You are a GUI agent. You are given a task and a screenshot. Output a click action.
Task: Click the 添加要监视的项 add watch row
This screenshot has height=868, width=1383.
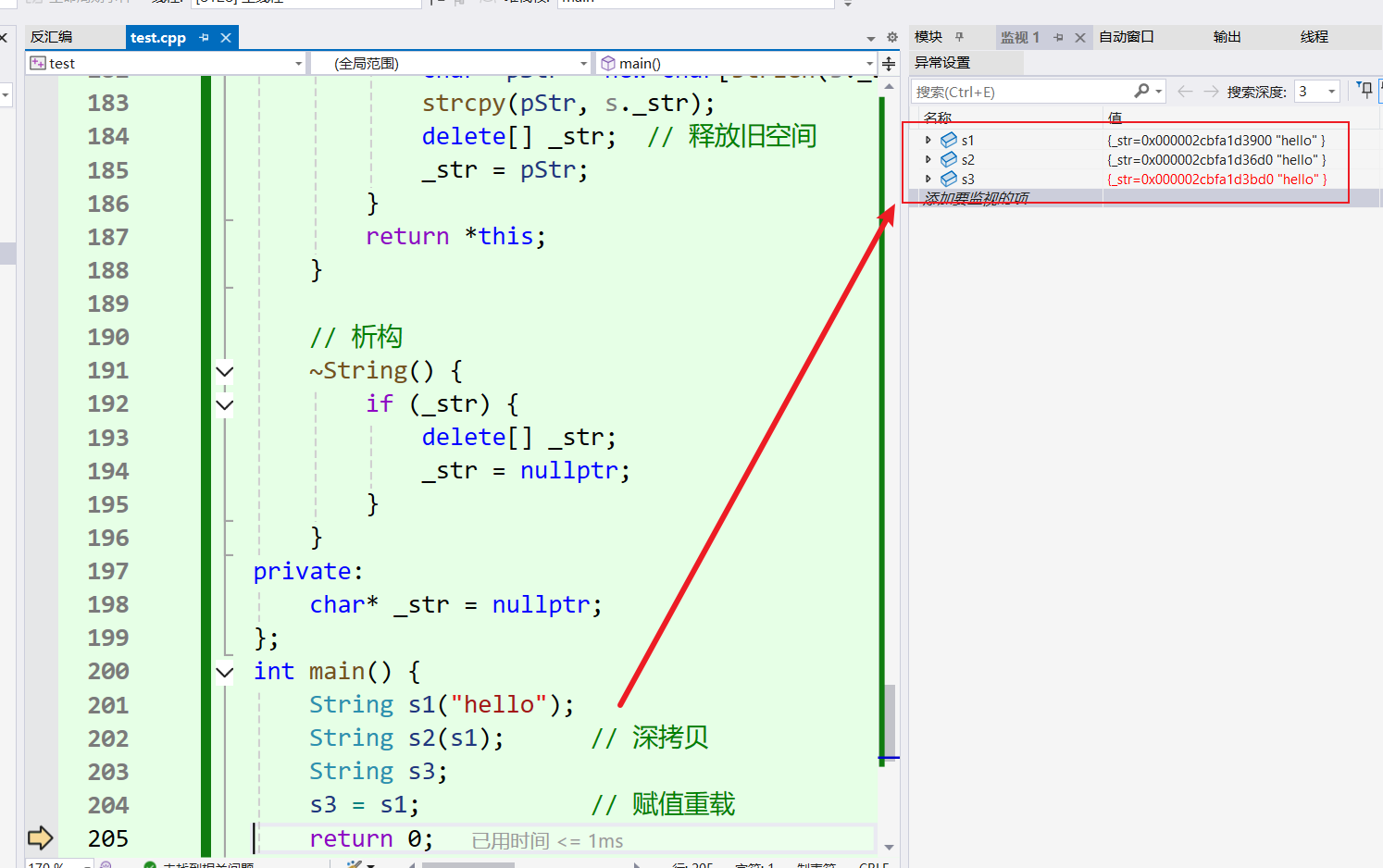coord(976,198)
